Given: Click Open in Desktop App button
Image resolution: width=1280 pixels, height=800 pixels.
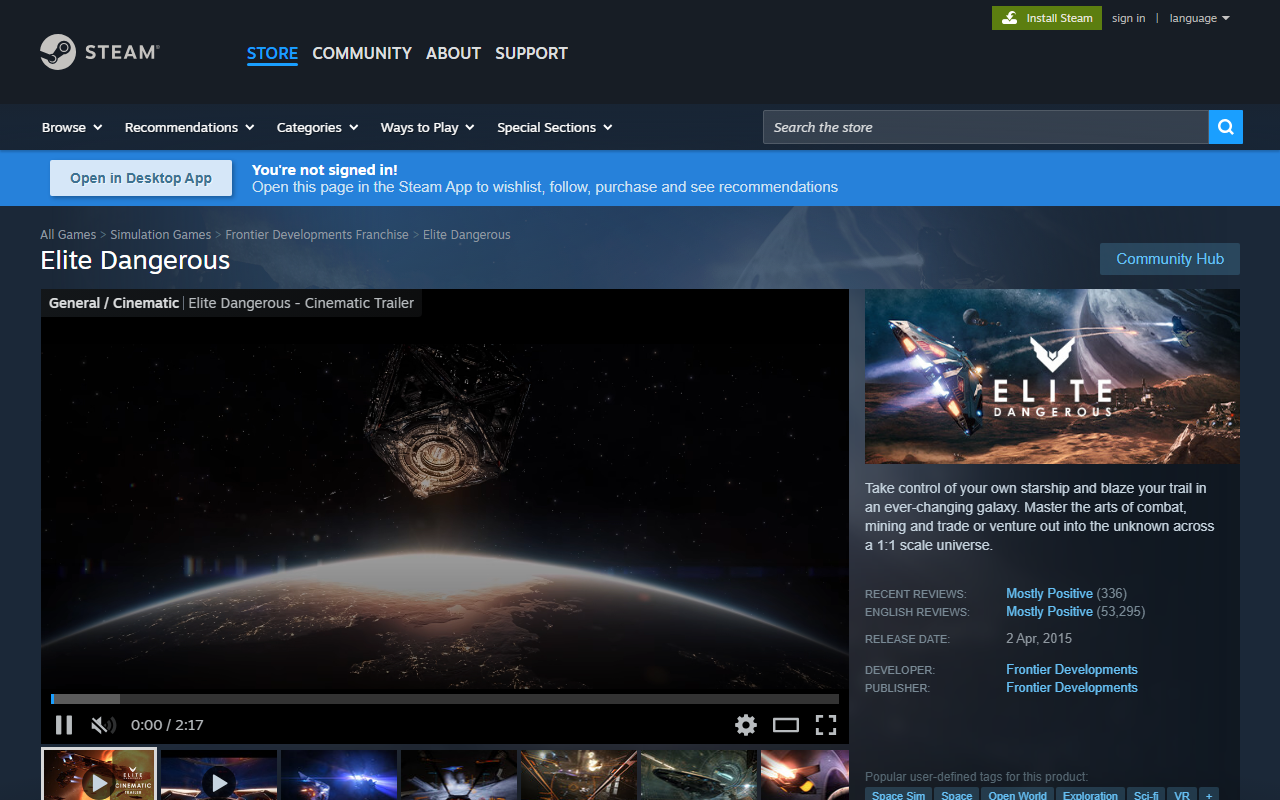Looking at the screenshot, I should [x=141, y=178].
